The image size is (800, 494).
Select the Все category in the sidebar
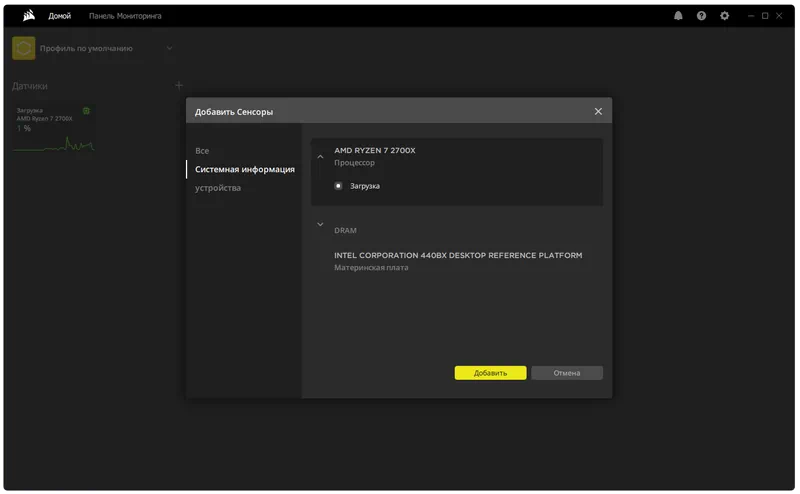tap(202, 150)
